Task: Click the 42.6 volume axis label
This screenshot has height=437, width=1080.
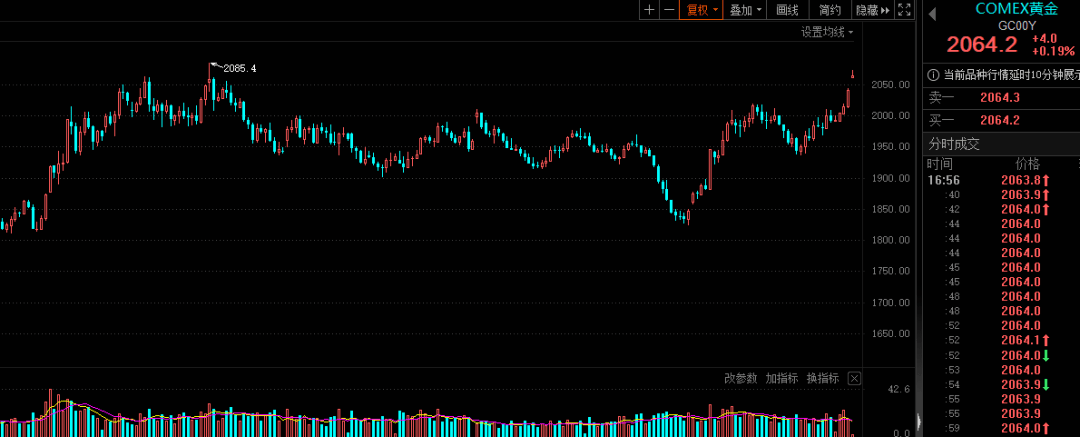Action: pos(899,389)
